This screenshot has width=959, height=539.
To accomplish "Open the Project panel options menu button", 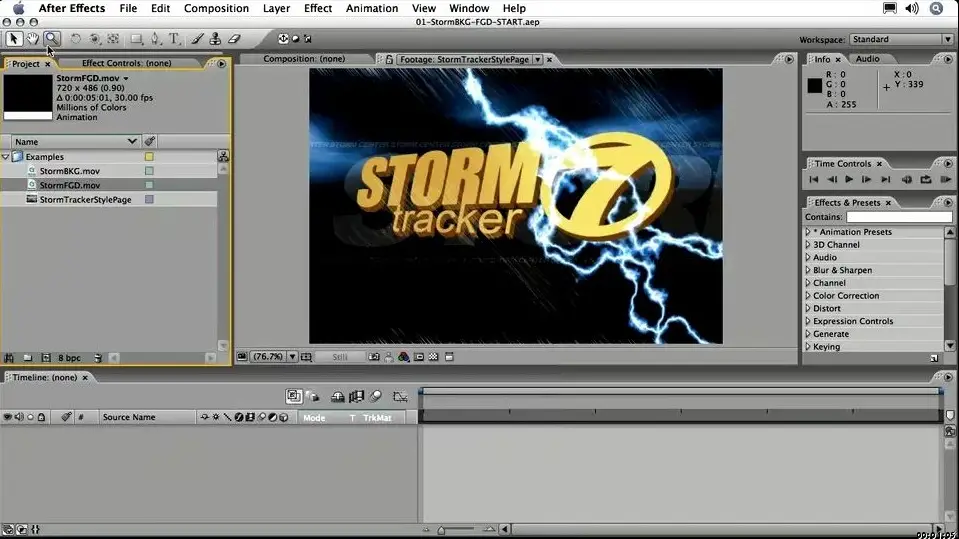I will point(221,63).
